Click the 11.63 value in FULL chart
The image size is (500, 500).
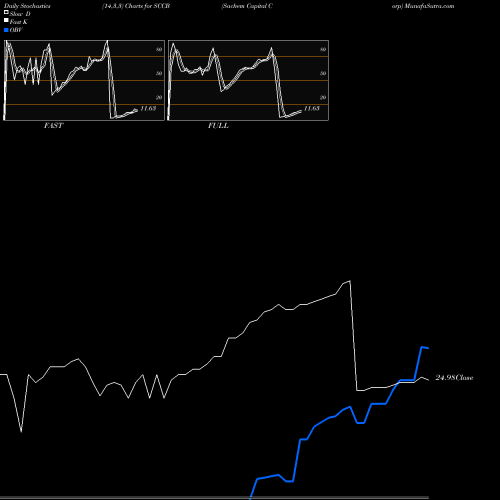pyautogui.click(x=312, y=108)
